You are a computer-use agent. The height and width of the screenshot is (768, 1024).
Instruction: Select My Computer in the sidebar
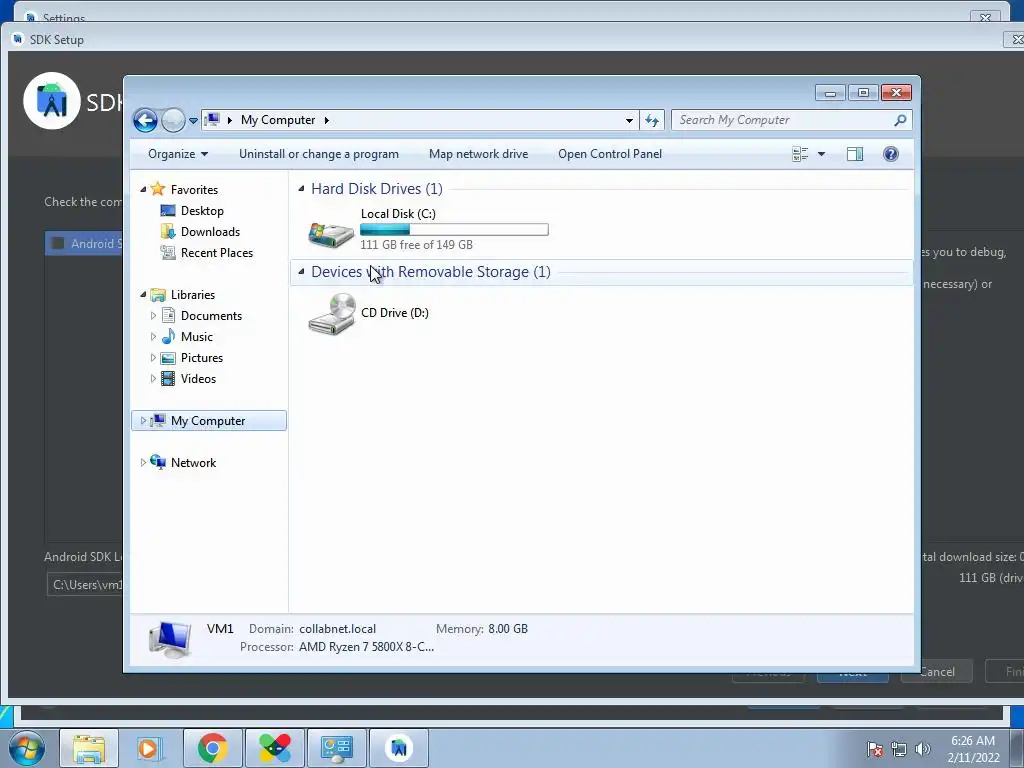click(x=208, y=421)
